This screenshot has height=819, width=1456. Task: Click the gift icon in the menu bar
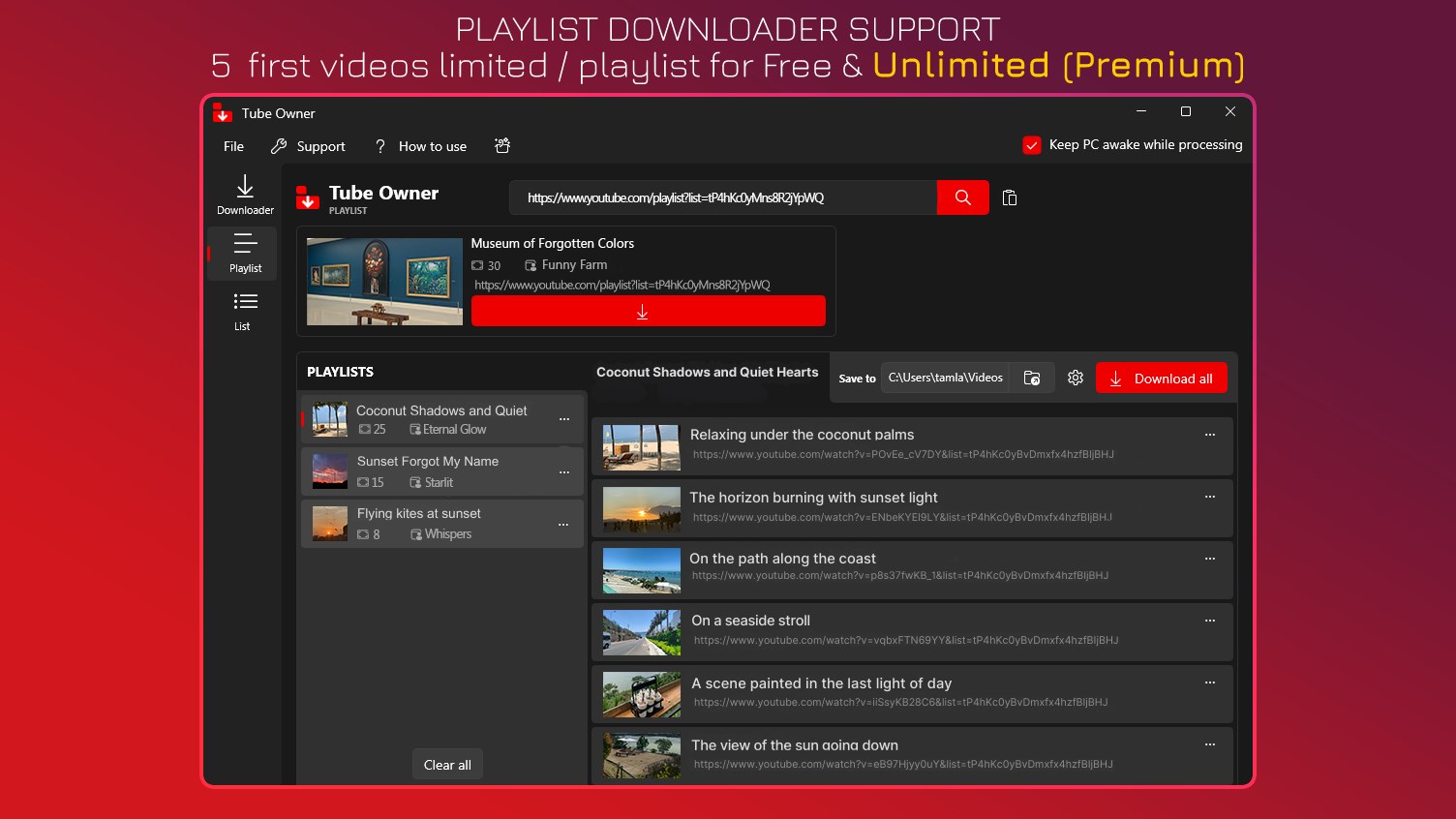tap(502, 145)
